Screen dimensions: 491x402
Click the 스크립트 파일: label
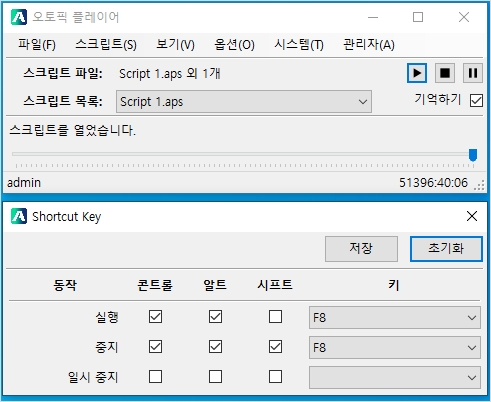point(63,73)
